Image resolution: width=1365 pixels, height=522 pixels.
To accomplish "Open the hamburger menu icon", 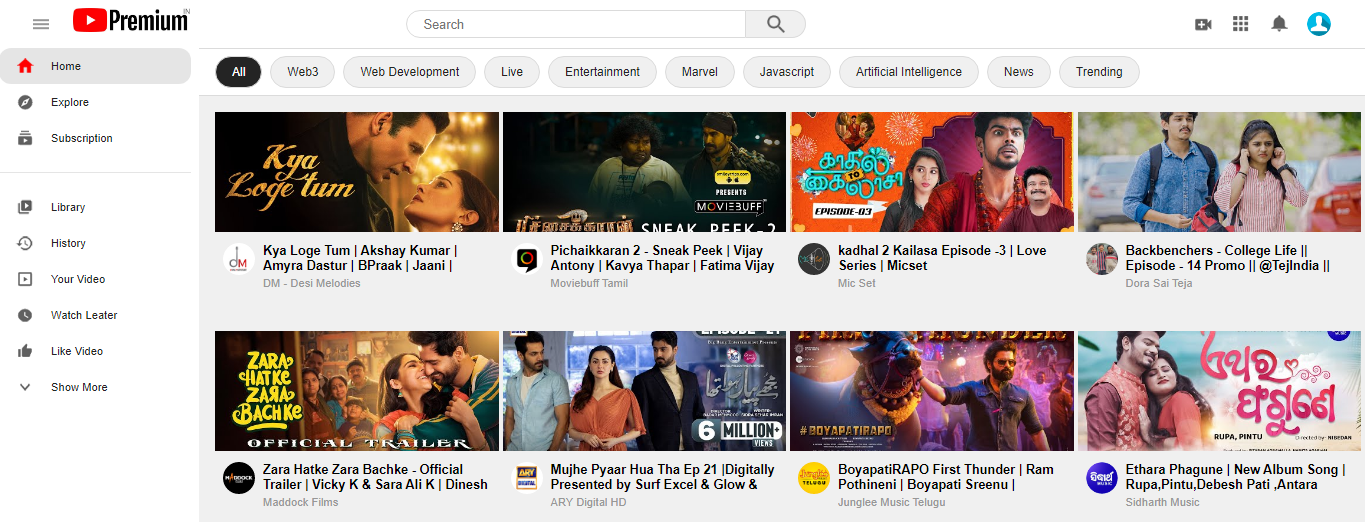I will [x=41, y=24].
